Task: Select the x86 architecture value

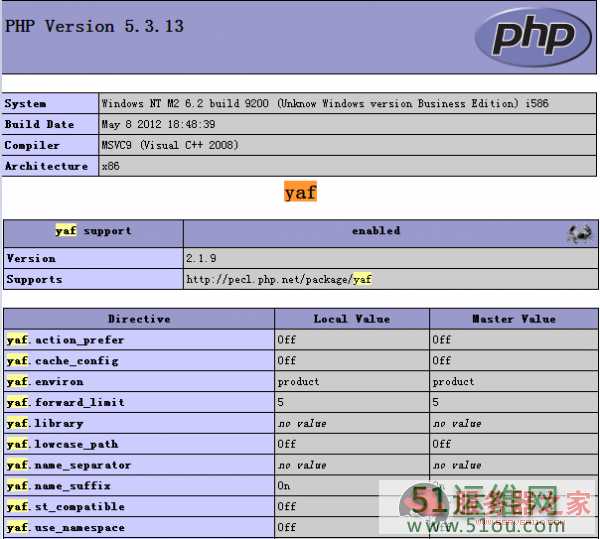Action: (x=347, y=166)
